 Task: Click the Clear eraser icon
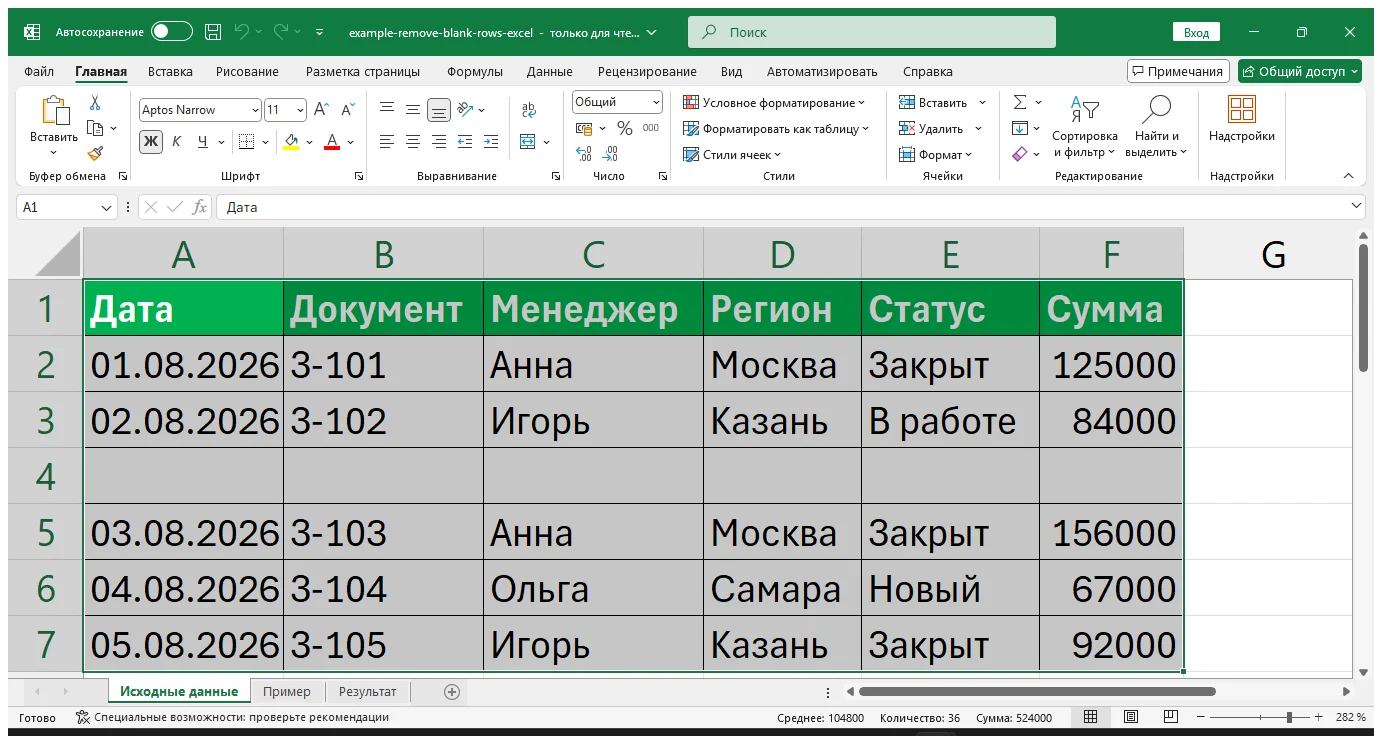click(x=1020, y=154)
